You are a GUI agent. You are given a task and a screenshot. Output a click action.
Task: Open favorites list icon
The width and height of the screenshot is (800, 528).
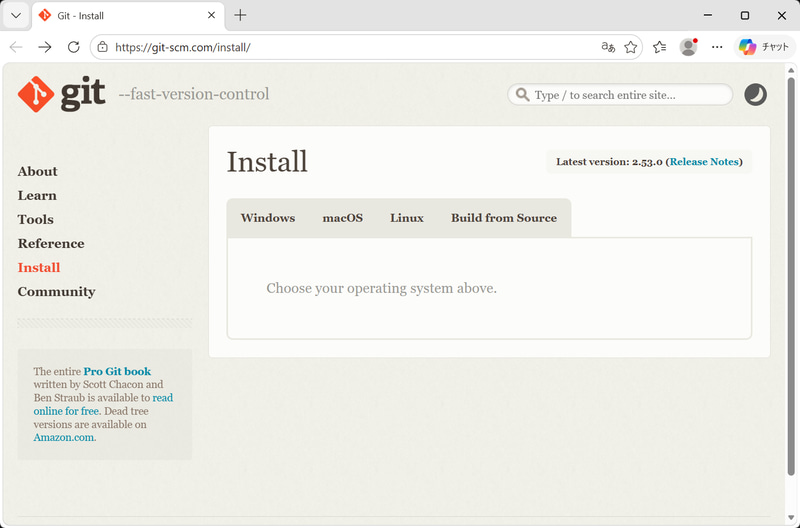pos(659,47)
